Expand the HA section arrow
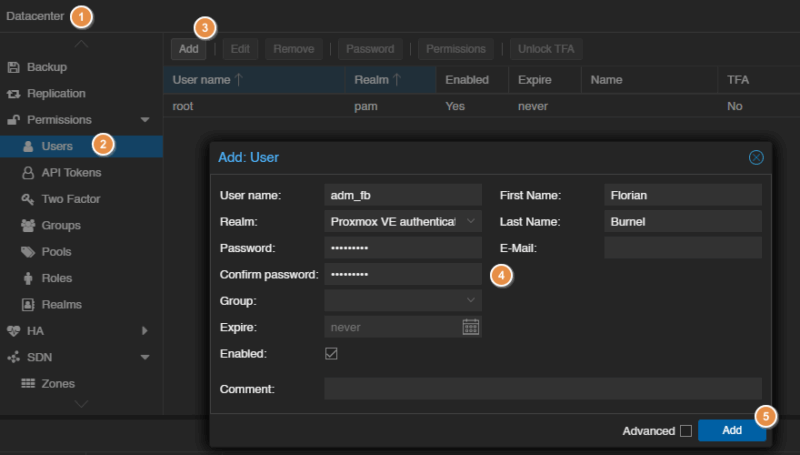This screenshot has height=455, width=800. 145,330
